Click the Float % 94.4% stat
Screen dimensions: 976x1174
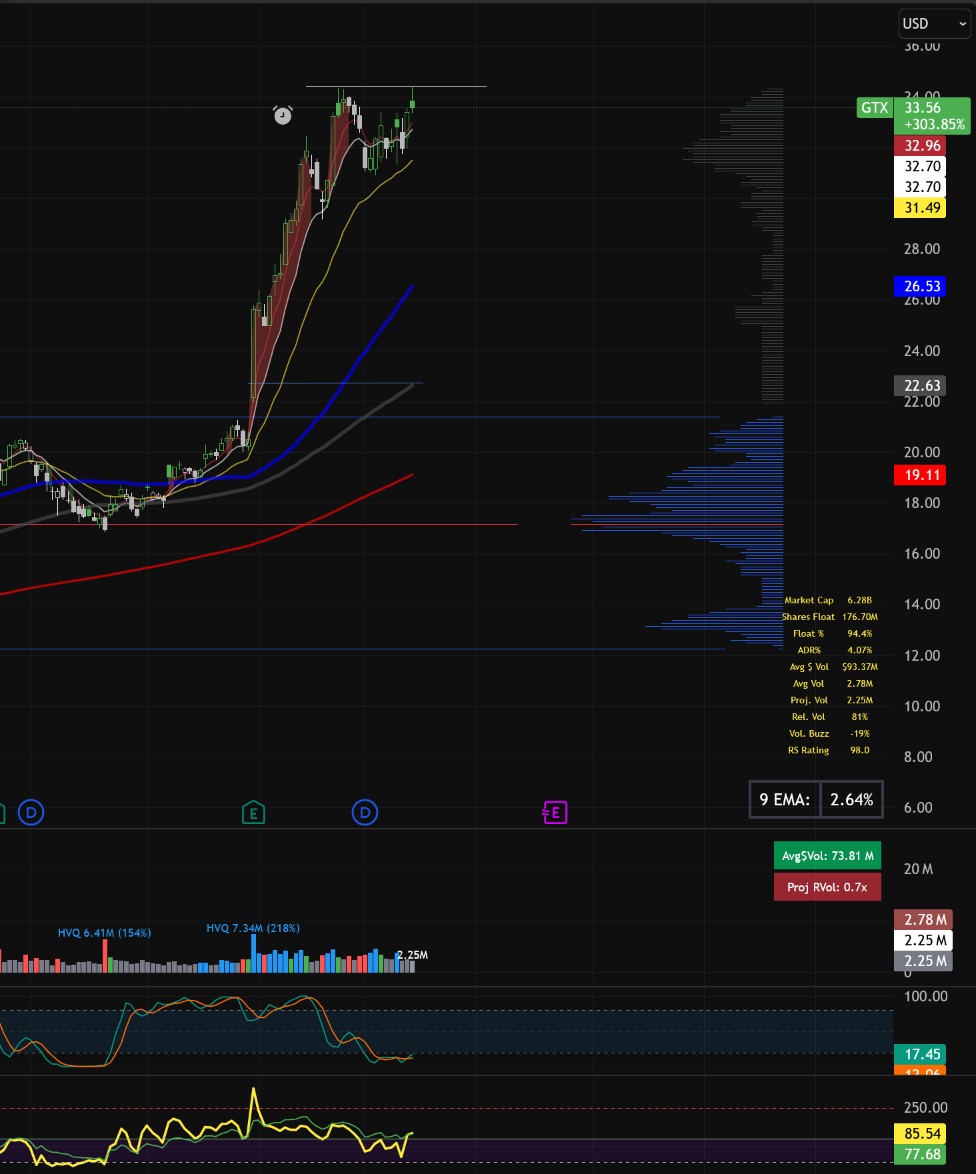tap(832, 633)
